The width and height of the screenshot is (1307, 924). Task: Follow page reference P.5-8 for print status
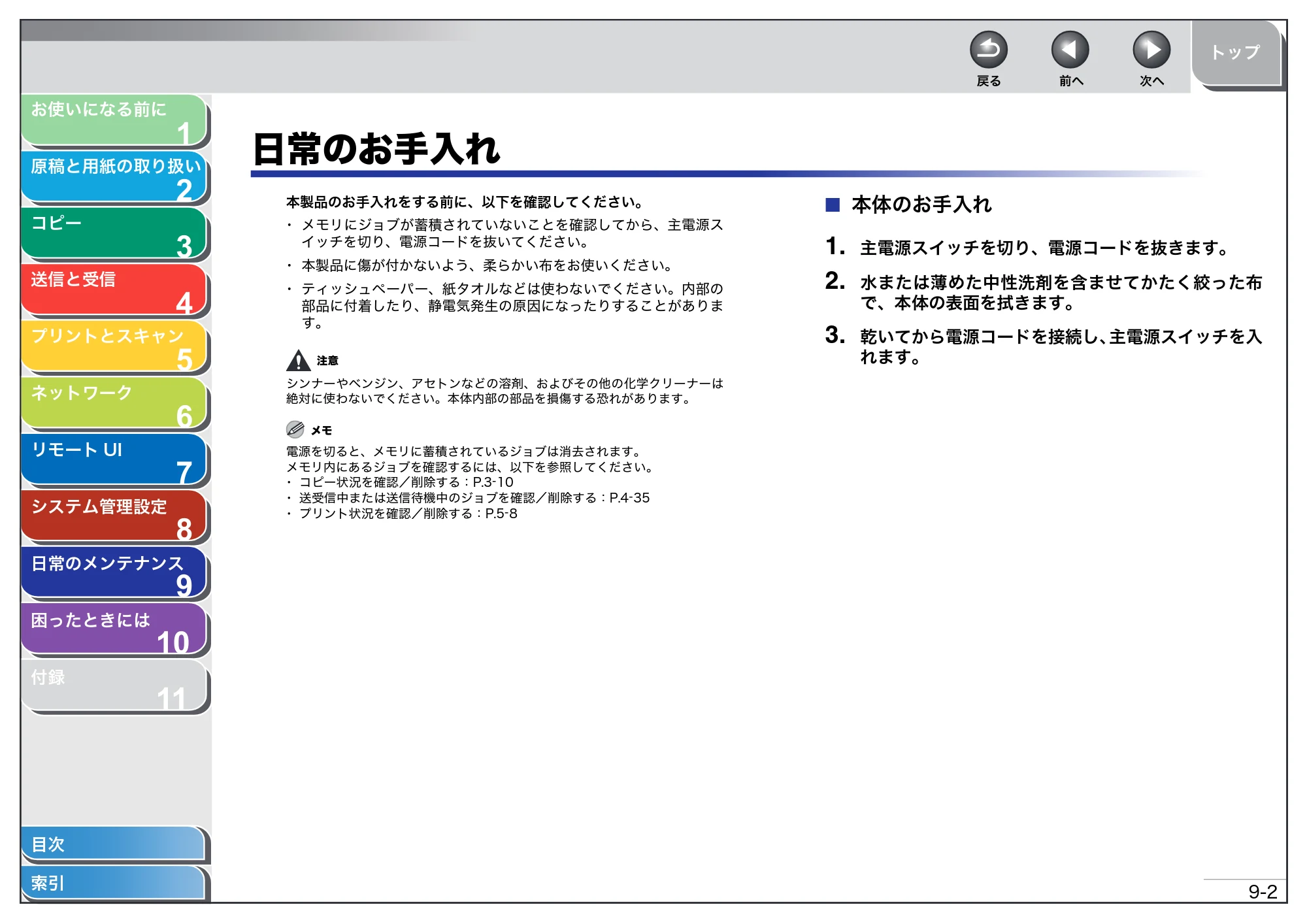coord(501,514)
